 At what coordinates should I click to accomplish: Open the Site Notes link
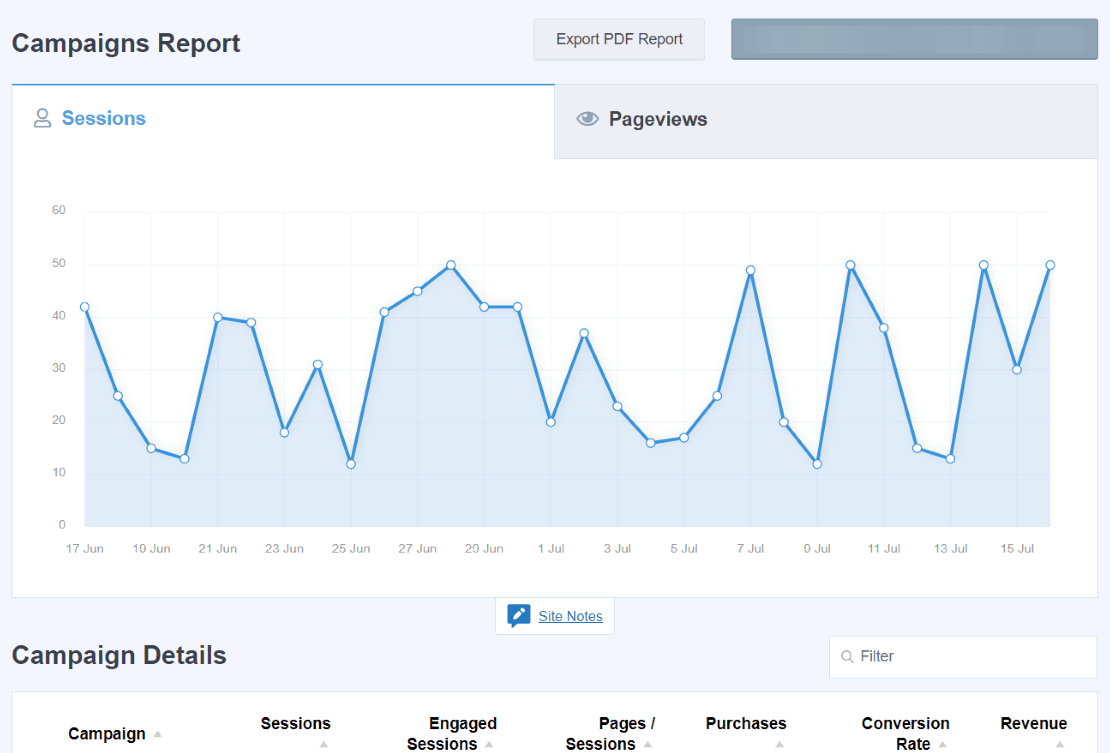[570, 616]
